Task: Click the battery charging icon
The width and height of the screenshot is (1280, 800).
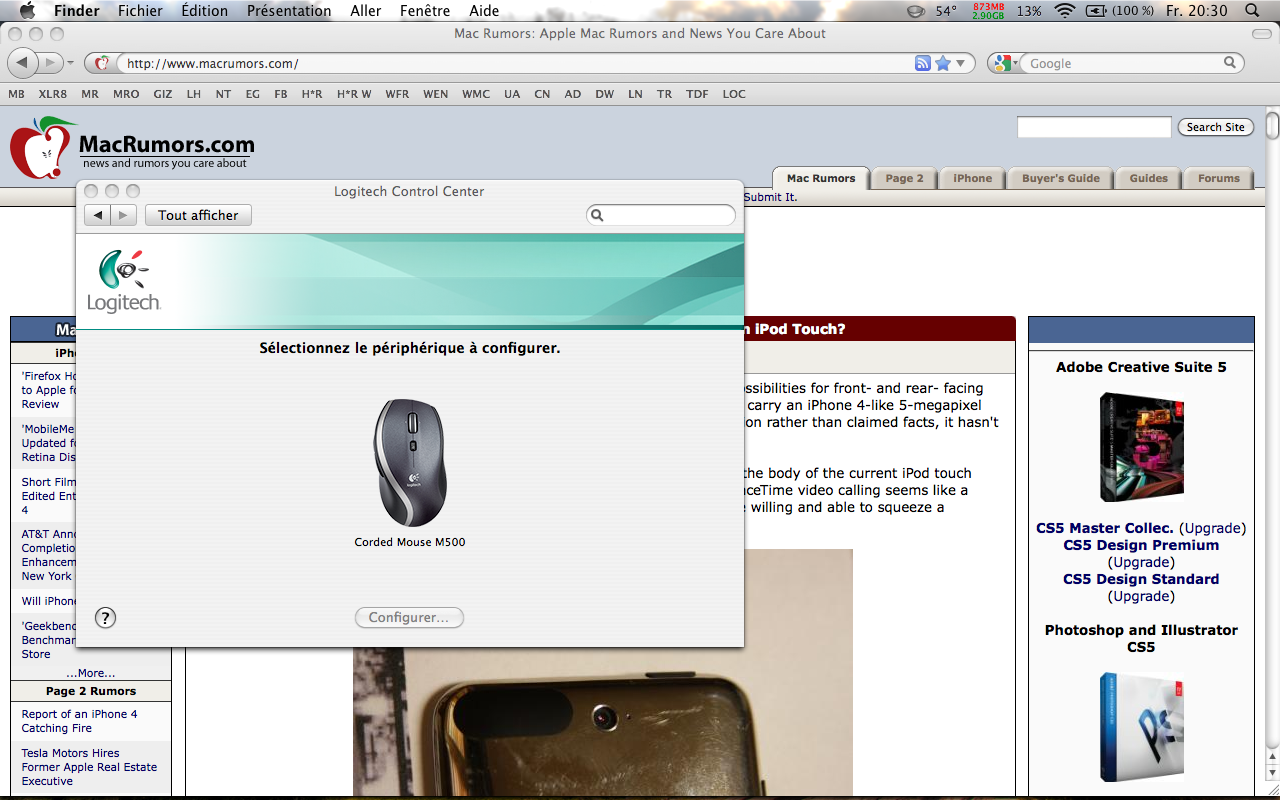Action: click(1096, 11)
